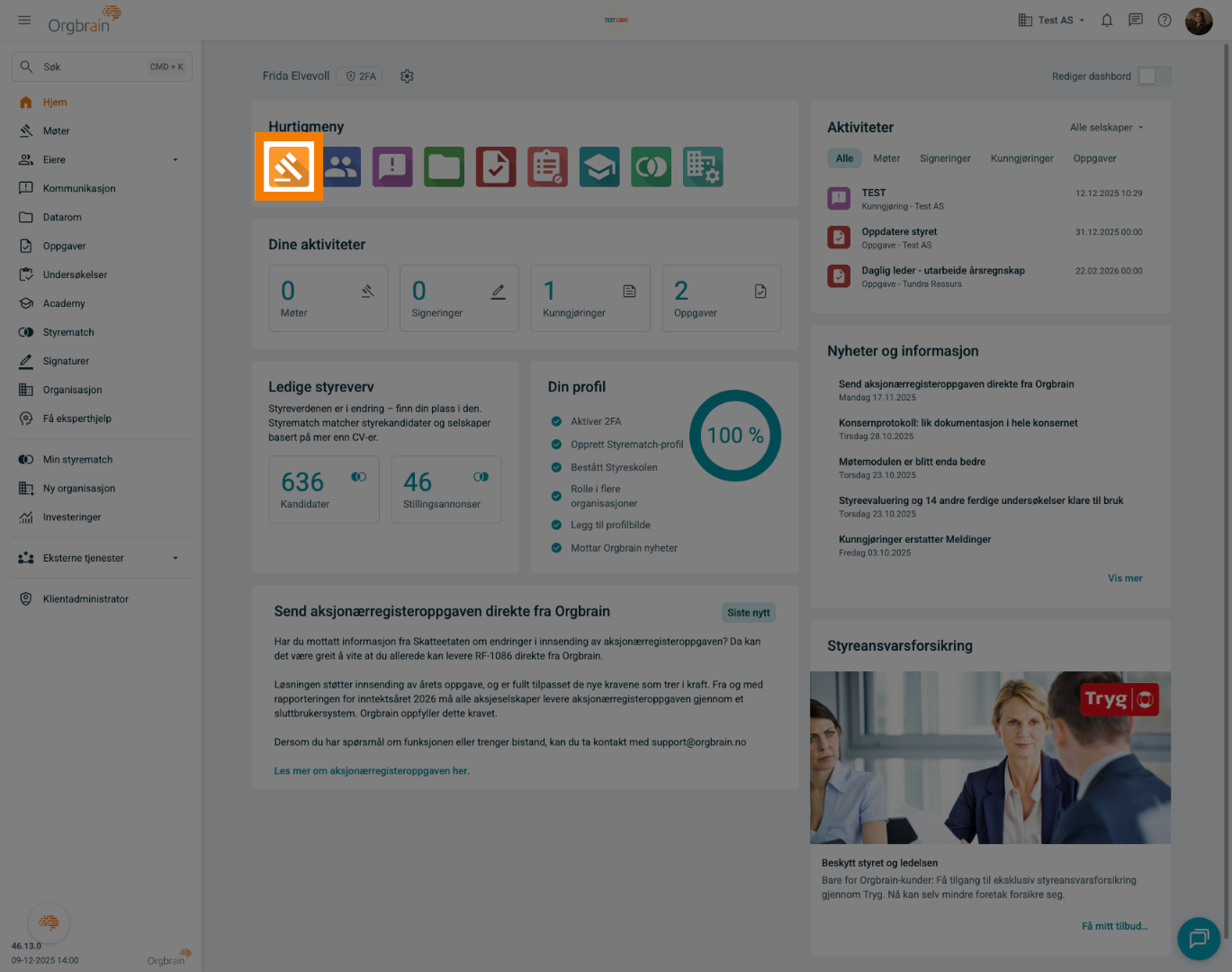Open notifications bell in the top bar

tap(1107, 20)
